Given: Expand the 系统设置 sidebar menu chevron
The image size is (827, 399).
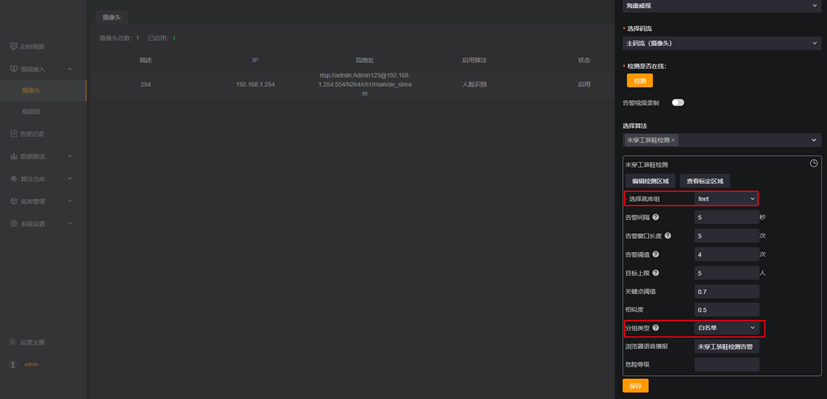Looking at the screenshot, I should pyautogui.click(x=70, y=223).
